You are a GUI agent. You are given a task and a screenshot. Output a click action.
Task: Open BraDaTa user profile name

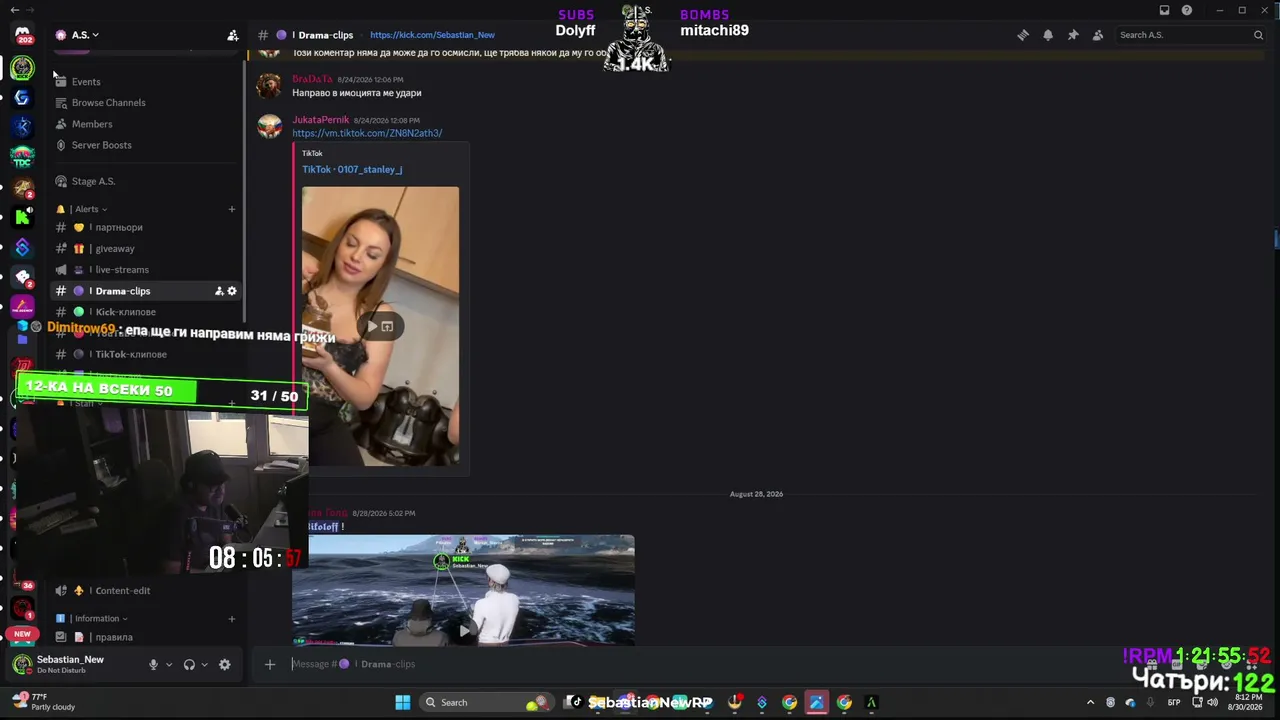pos(312,79)
